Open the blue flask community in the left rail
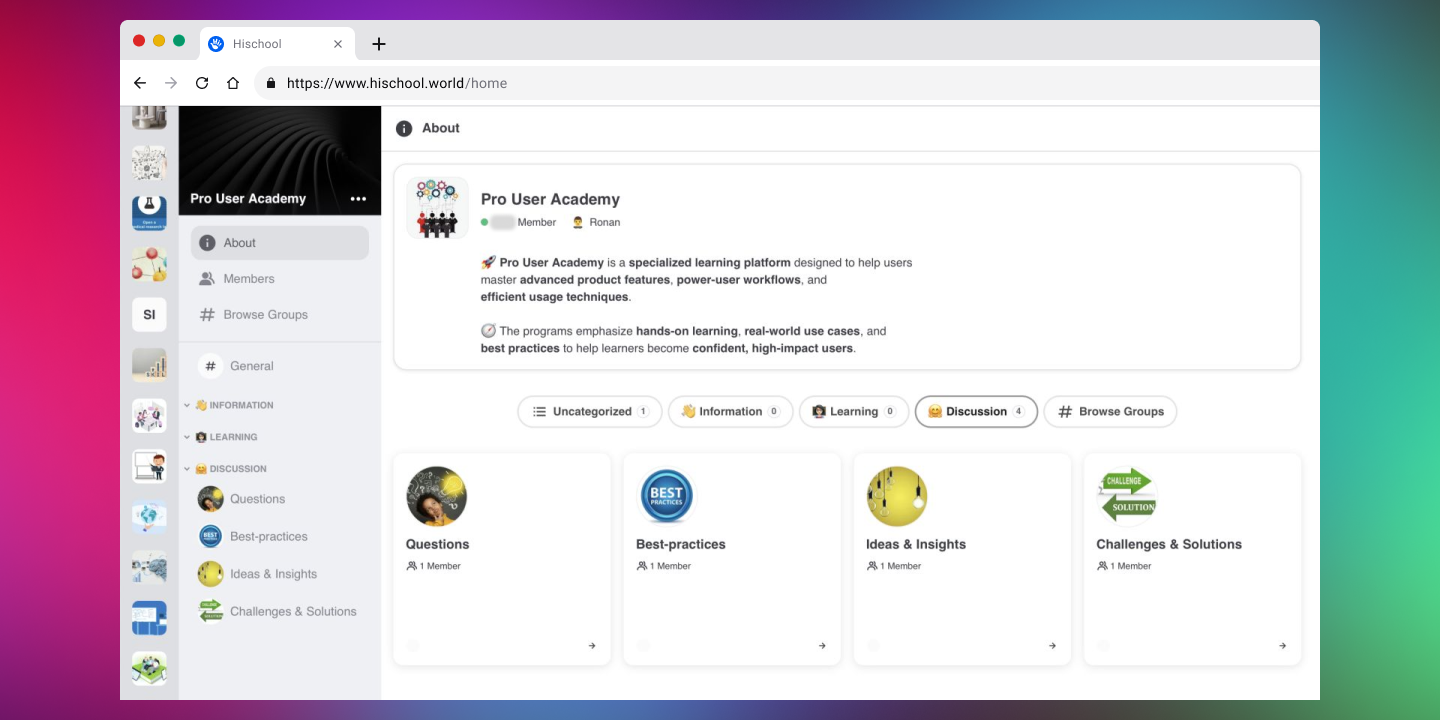1440x720 pixels. [149, 213]
